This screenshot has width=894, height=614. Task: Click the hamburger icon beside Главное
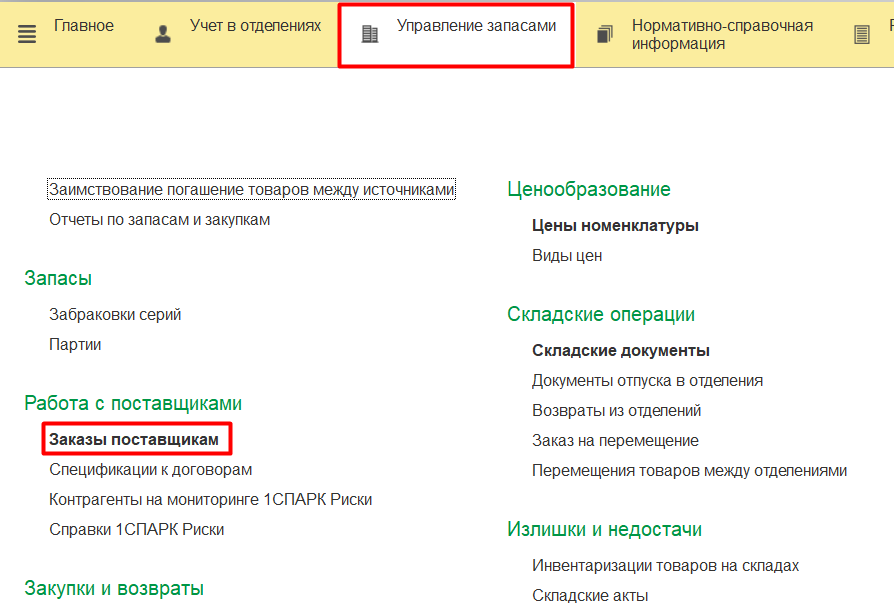tap(27, 34)
